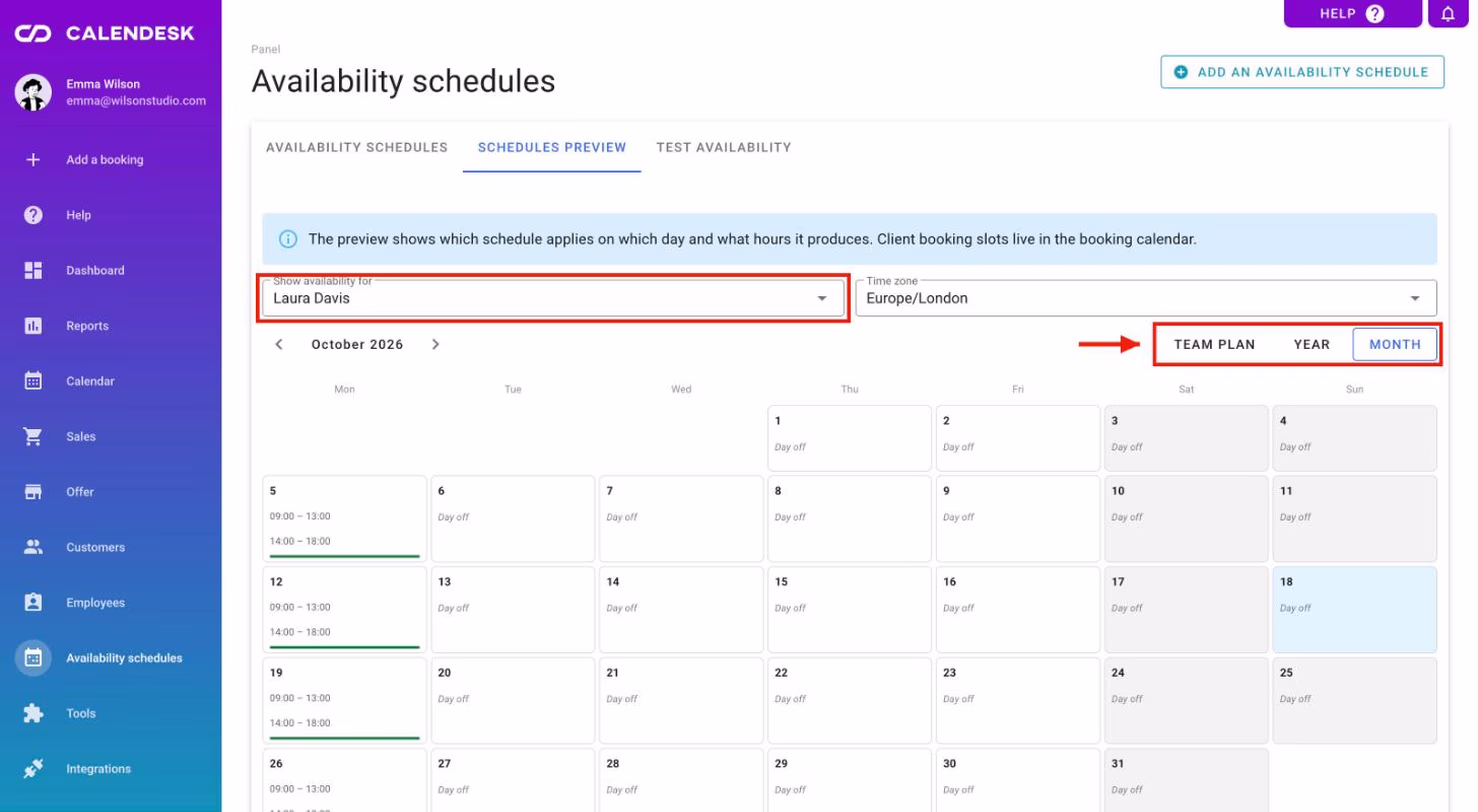The height and width of the screenshot is (812, 1478).
Task: Click the Help button in top bar
Action: 1352,13
